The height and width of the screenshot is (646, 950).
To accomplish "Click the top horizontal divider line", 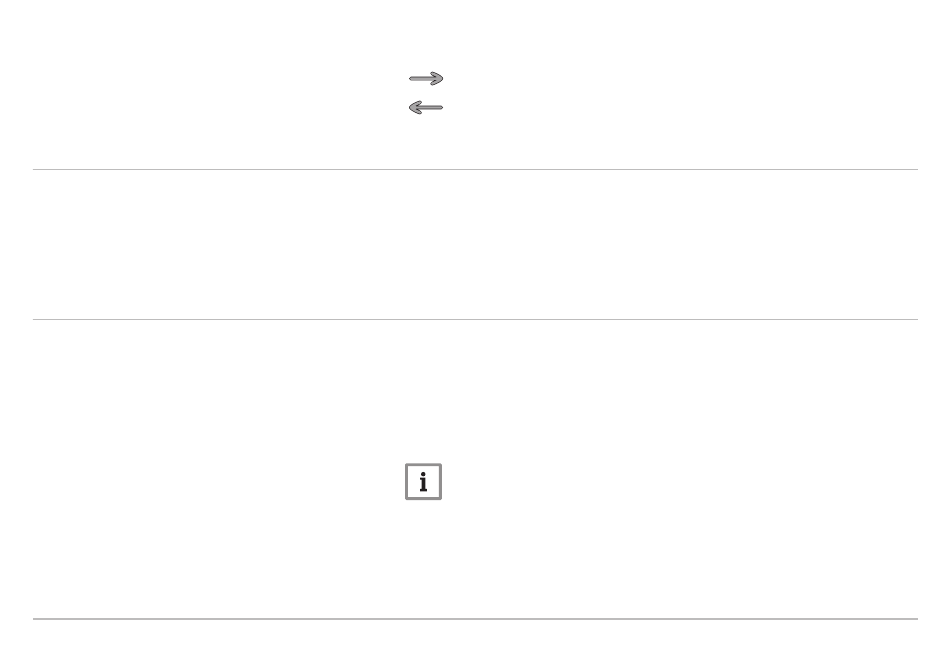I will tap(475, 169).
